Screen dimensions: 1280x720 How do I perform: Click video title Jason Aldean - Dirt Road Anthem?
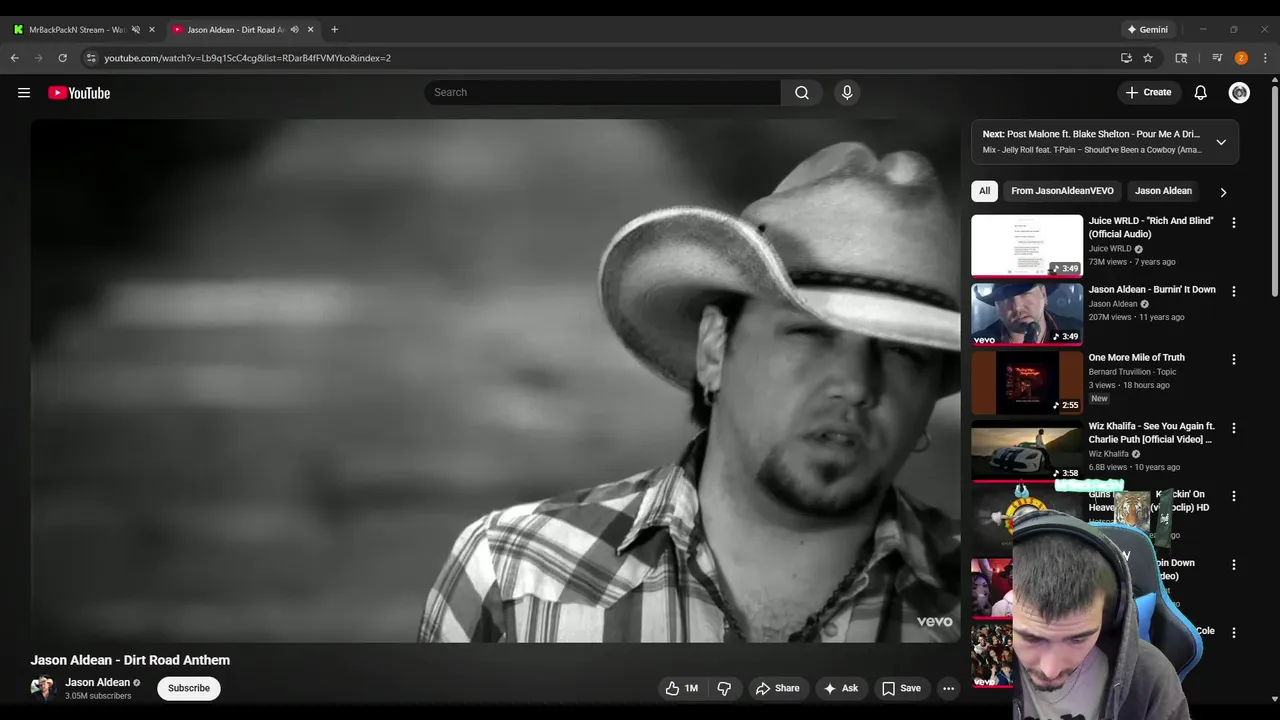pos(130,660)
